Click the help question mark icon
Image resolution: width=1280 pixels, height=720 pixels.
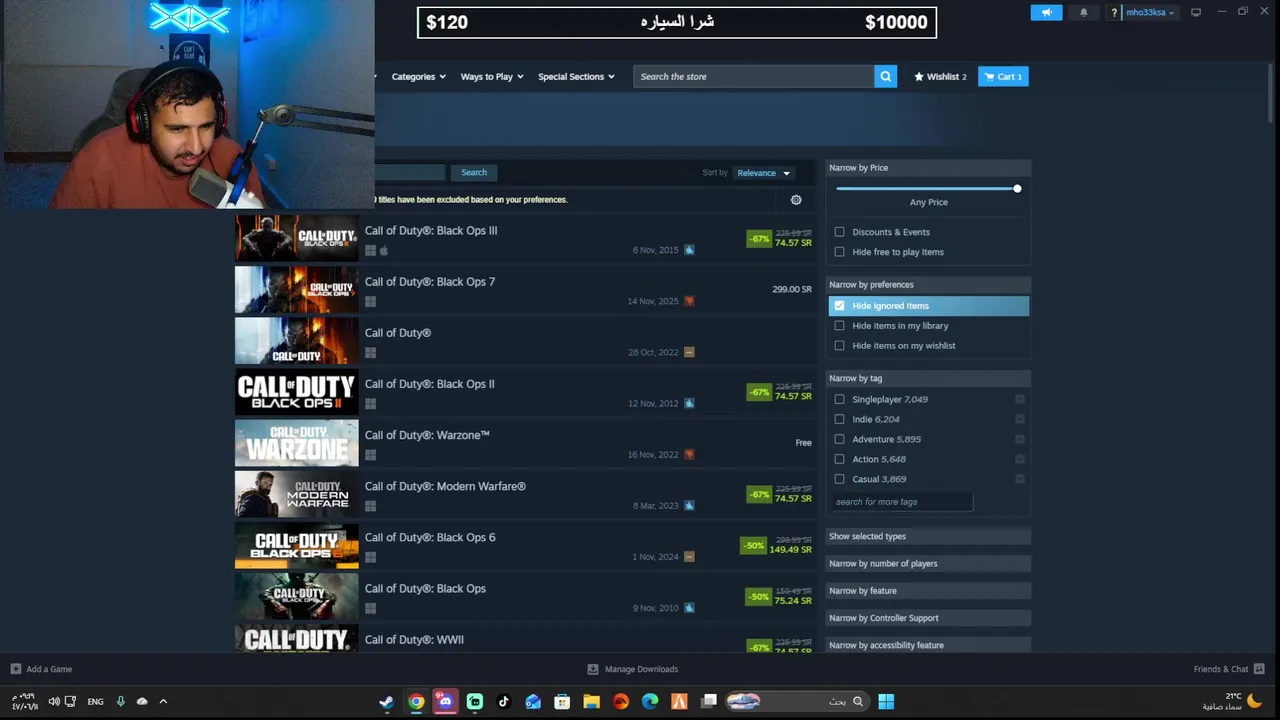click(x=1114, y=12)
